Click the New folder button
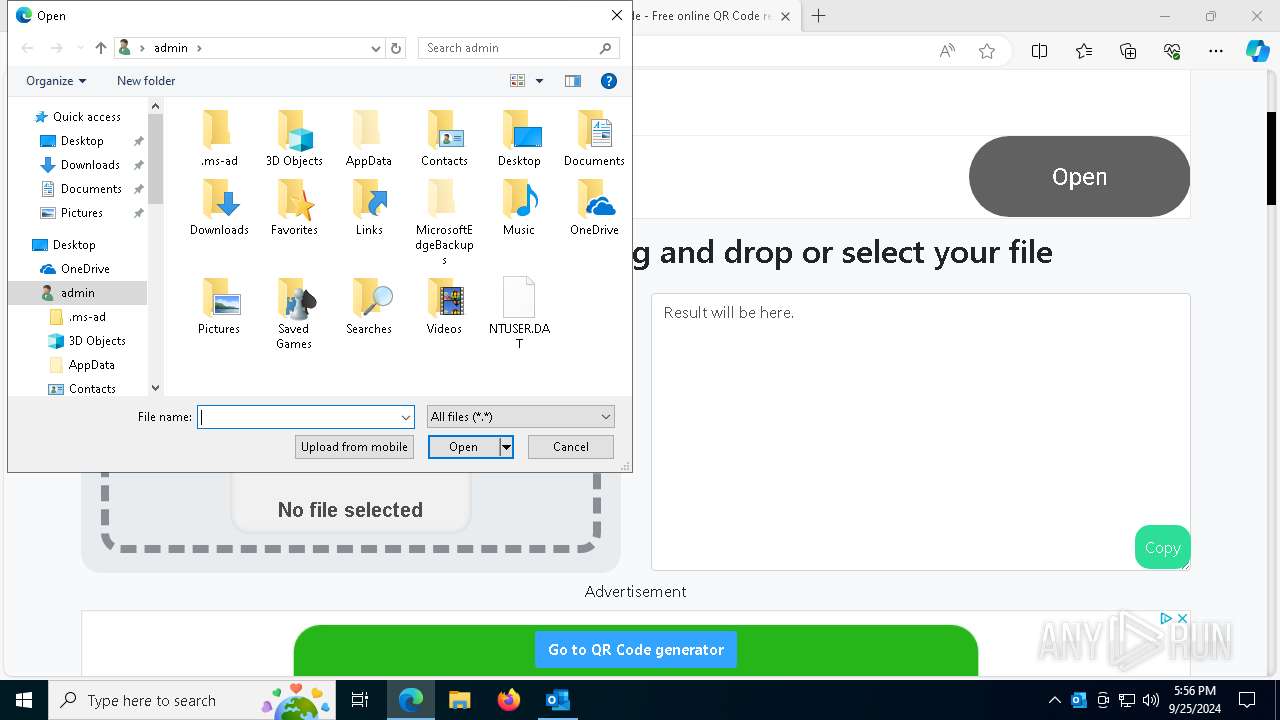Screen dimensions: 1280x720 point(146,81)
